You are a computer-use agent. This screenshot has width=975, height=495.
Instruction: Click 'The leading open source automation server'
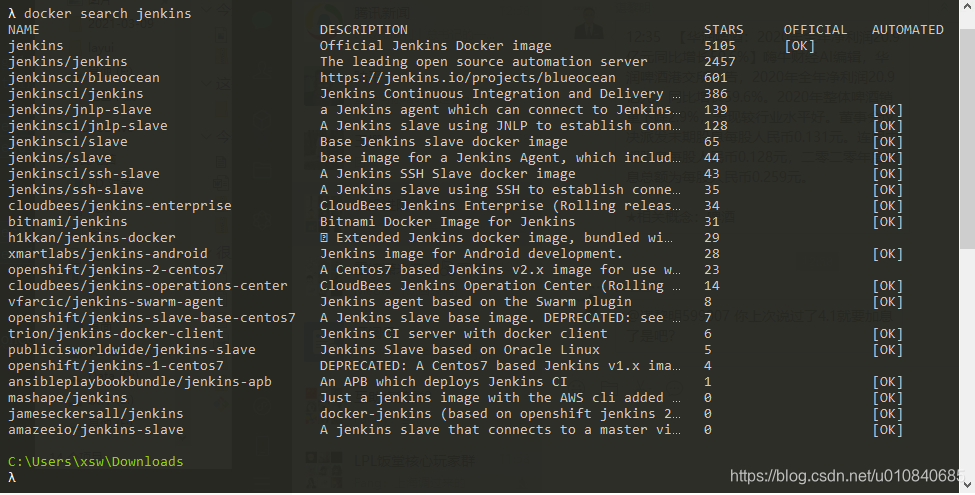[x=484, y=62]
